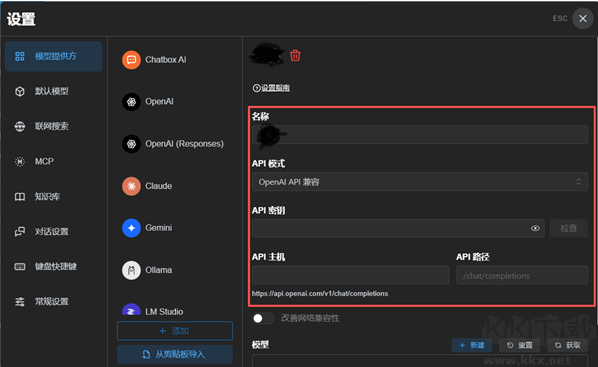
Task: Click the Ollama provider logo icon
Action: coord(131,270)
